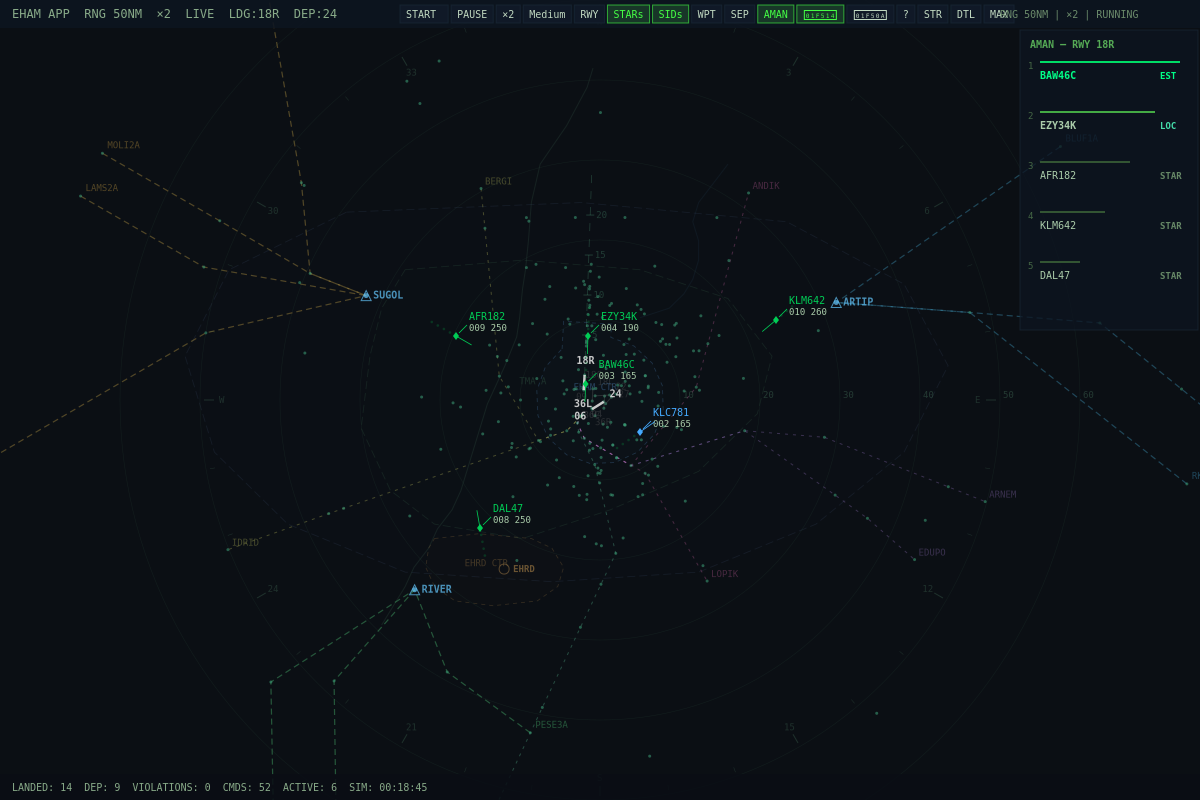Click the DAL47 short sequence bar in AMAN
The width and height of the screenshot is (1200, 800).
point(1060,262)
